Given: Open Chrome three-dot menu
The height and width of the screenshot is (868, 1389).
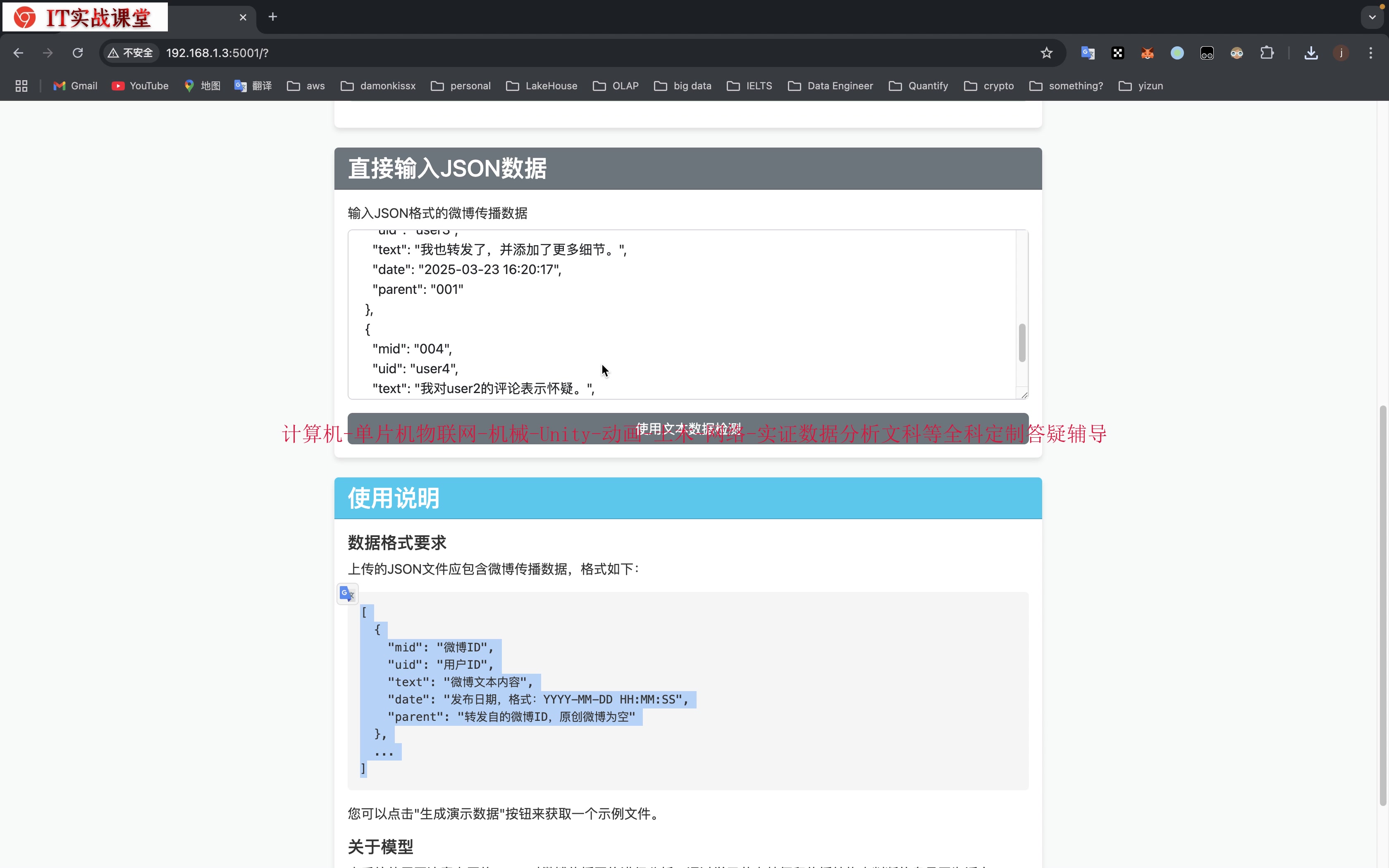Looking at the screenshot, I should 1371,53.
